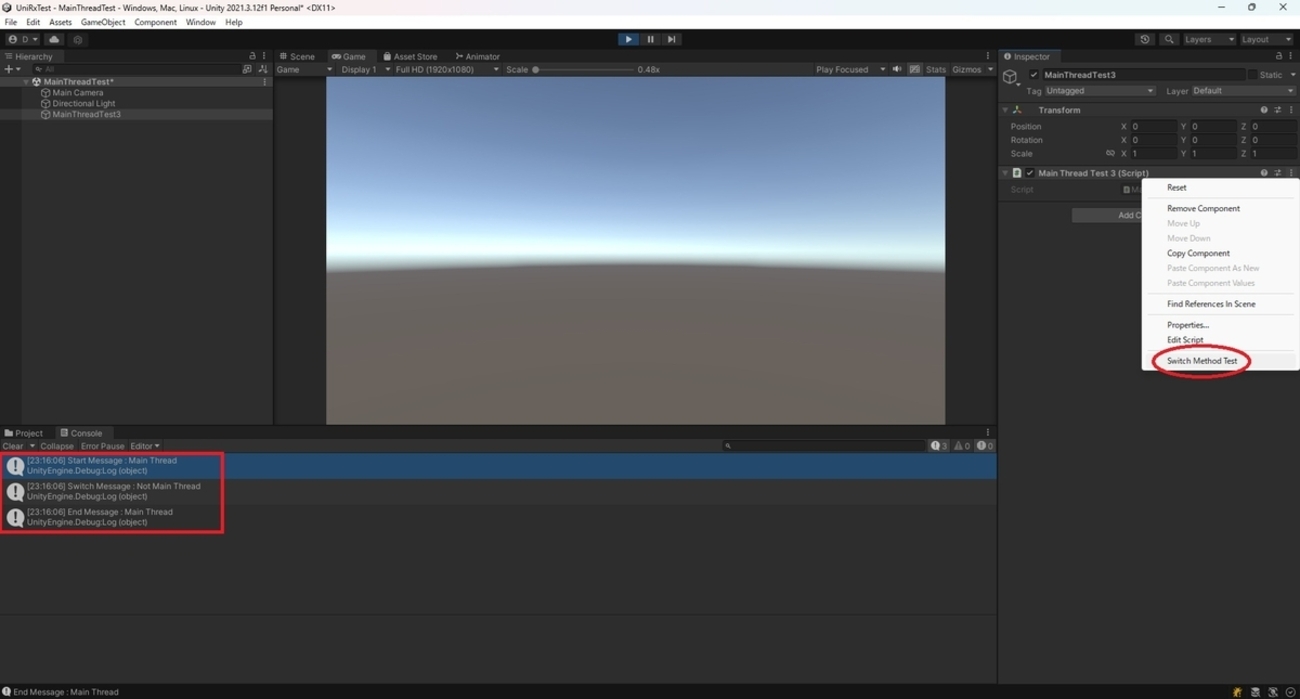The width and height of the screenshot is (1300, 699).
Task: Open the Layers dropdown in the toolbar
Action: (1207, 39)
